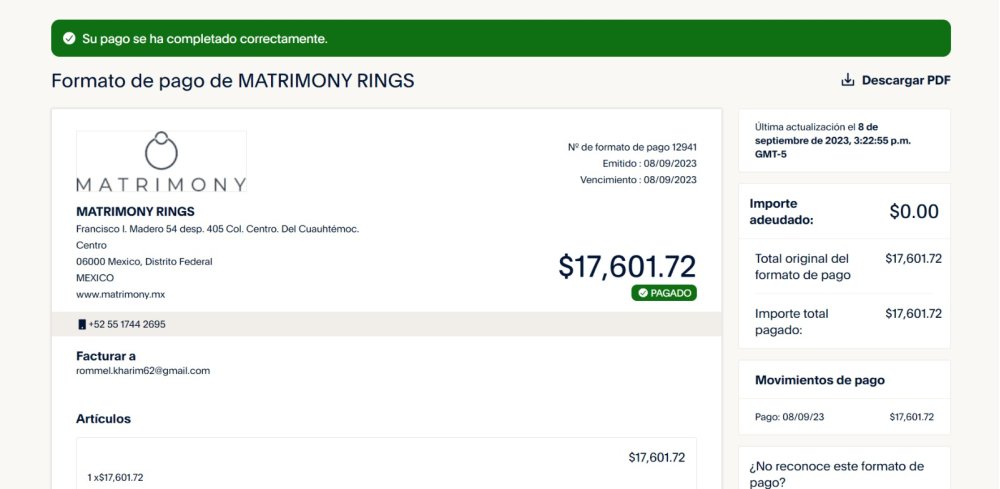Open the www.matrimony.mx website link

(x=121, y=295)
